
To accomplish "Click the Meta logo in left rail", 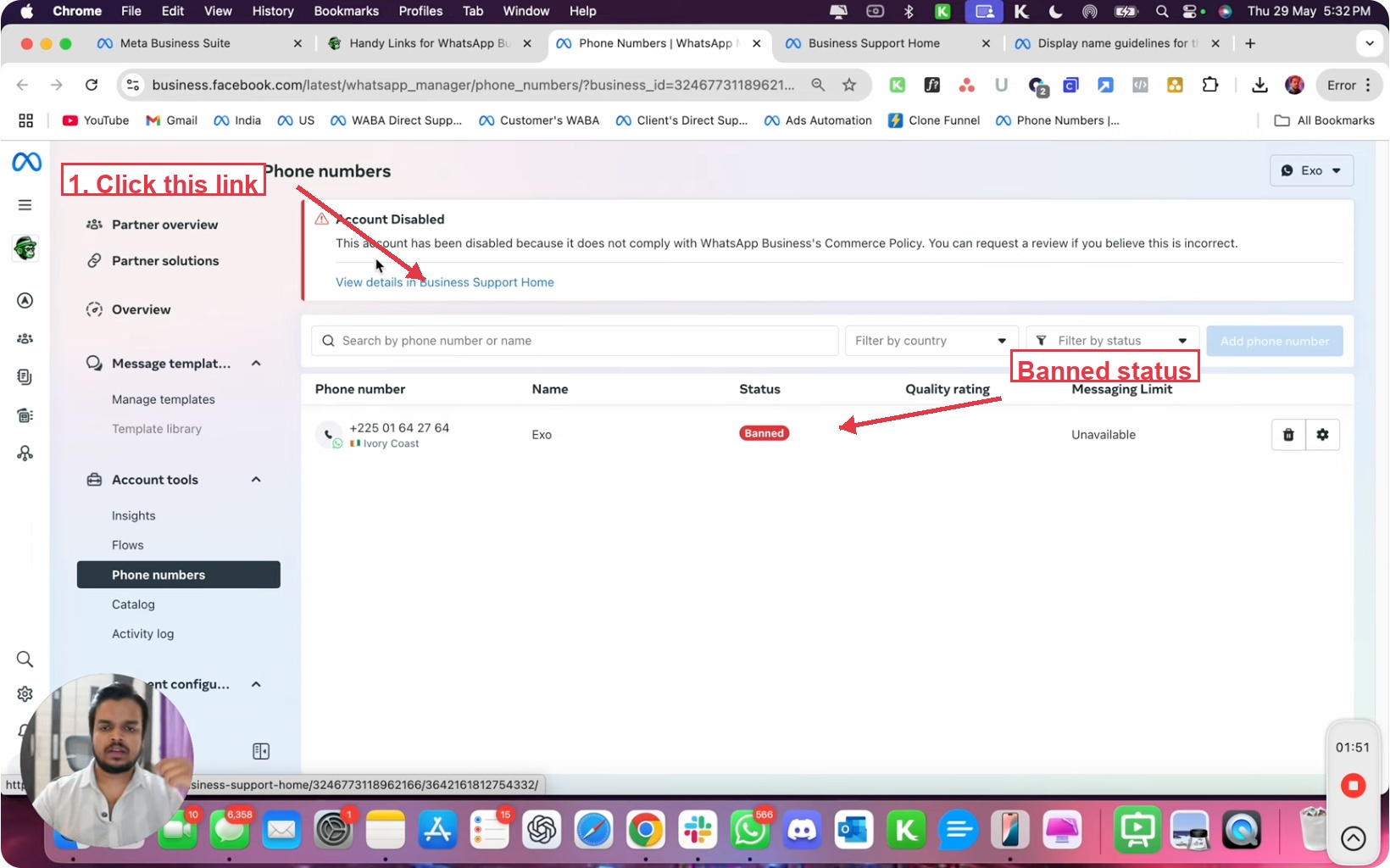I will point(26,161).
